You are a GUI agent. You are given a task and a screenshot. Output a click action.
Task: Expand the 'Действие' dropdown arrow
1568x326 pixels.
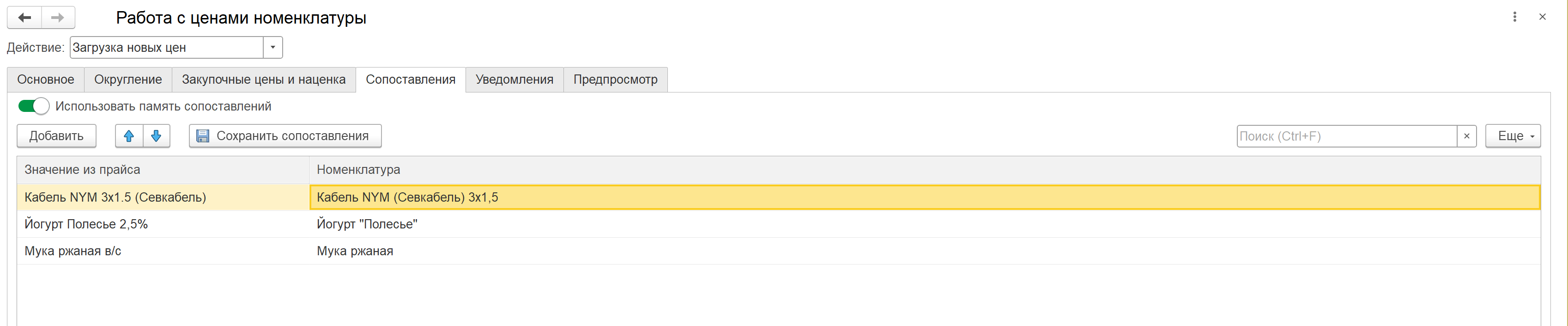[x=272, y=48]
